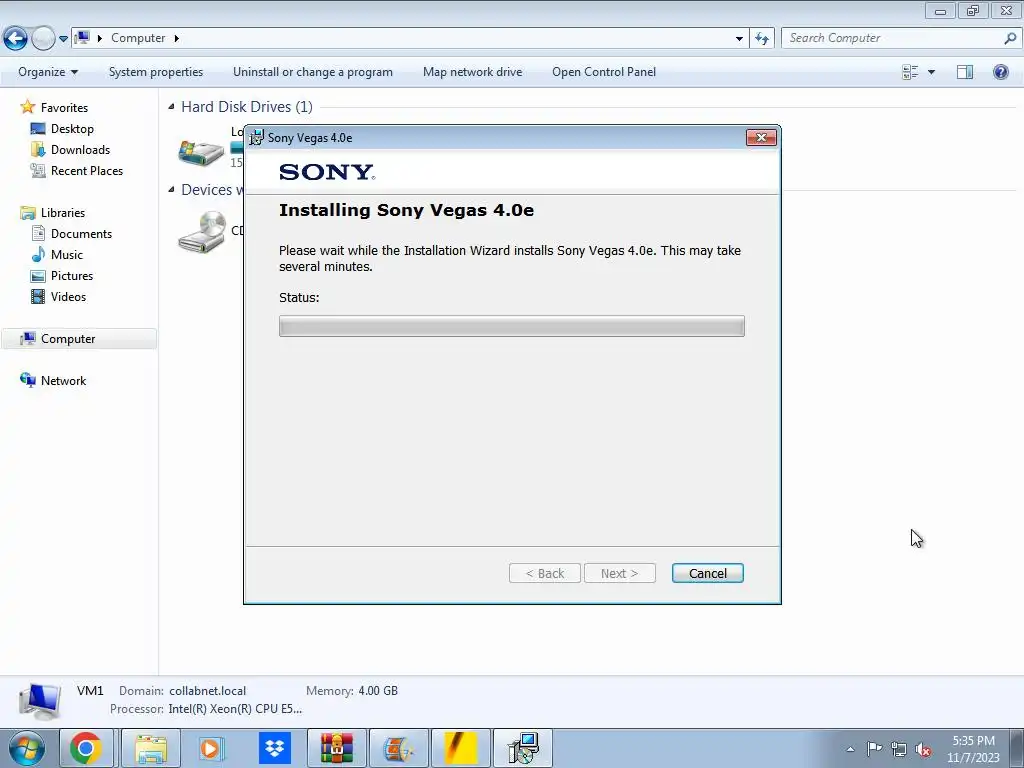Toggle the preview pane icon
The width and height of the screenshot is (1024, 768).
click(965, 72)
